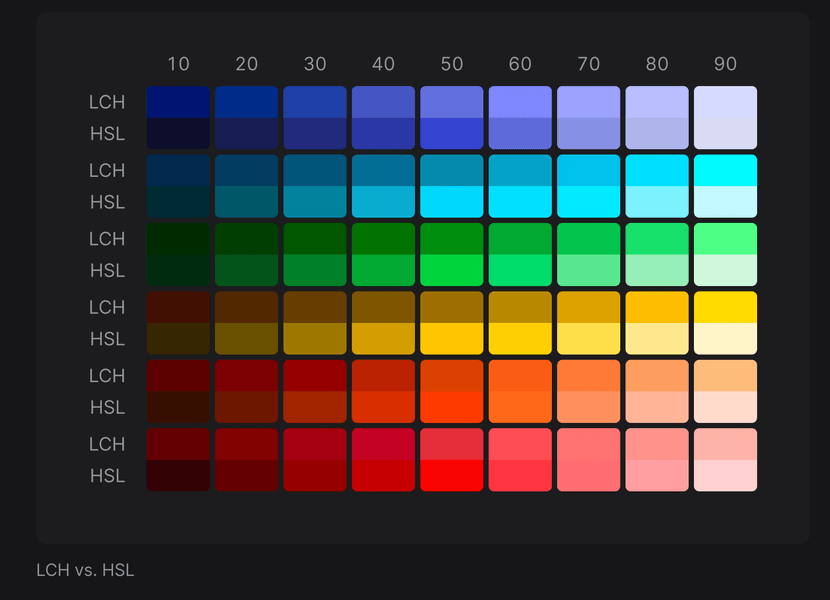
Task: Select the LCH red-row swatch in column 60
Action: coord(520,444)
